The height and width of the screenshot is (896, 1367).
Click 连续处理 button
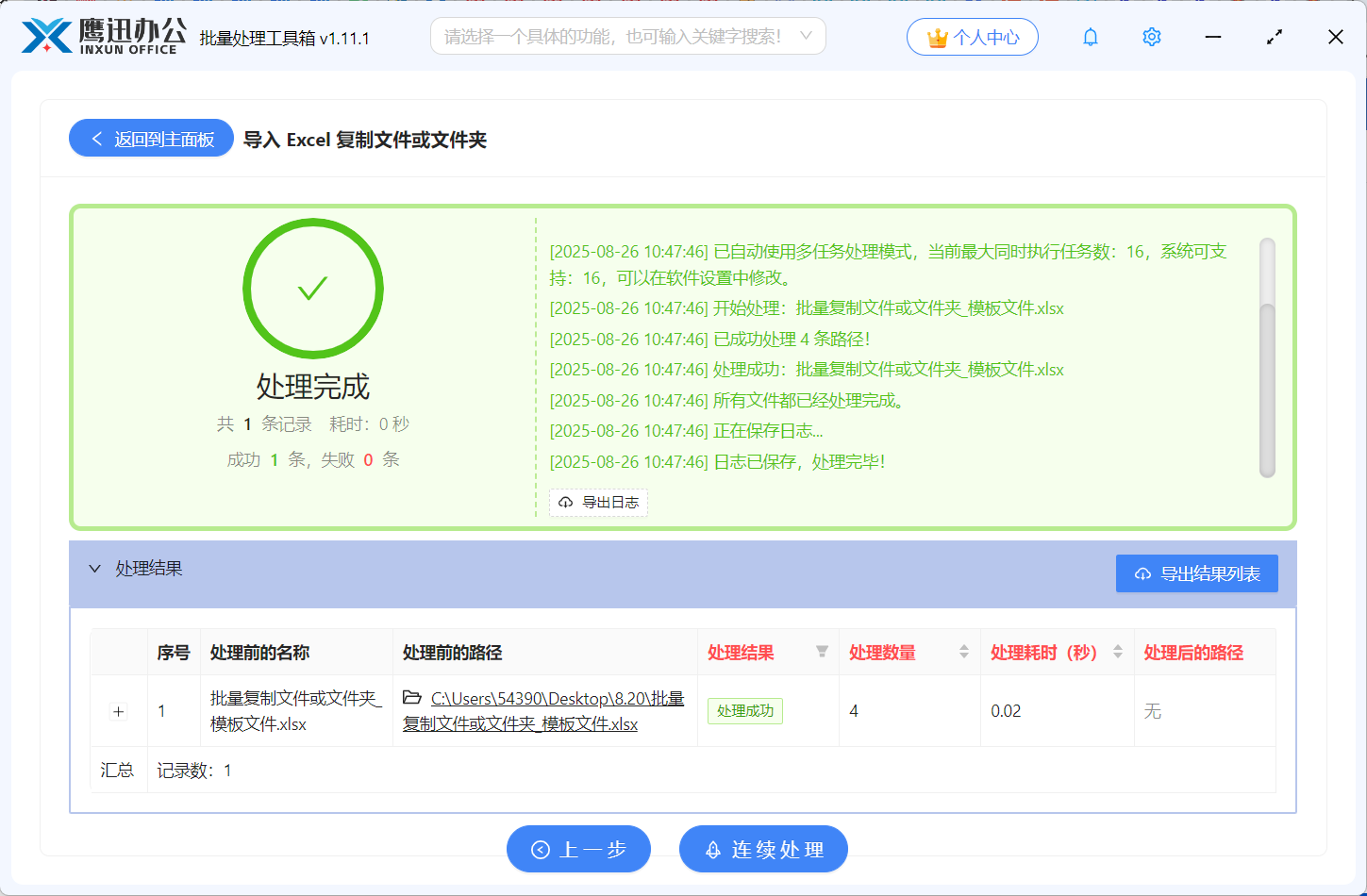[763, 849]
